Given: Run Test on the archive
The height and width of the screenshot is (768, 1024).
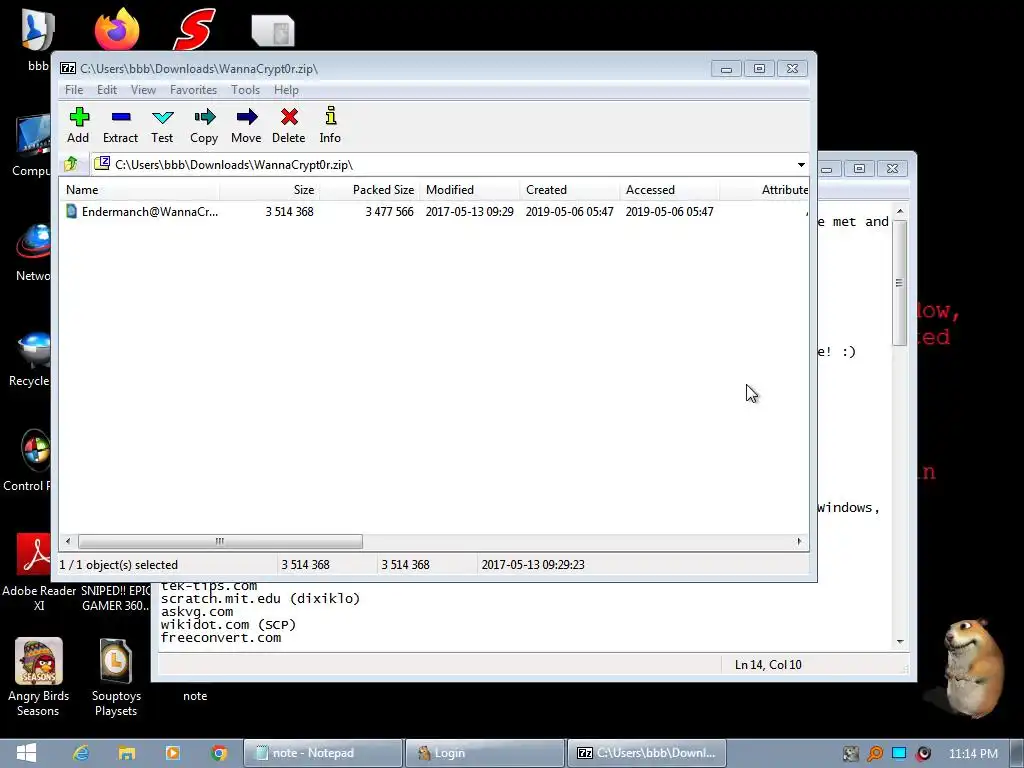Looking at the screenshot, I should pos(162,125).
